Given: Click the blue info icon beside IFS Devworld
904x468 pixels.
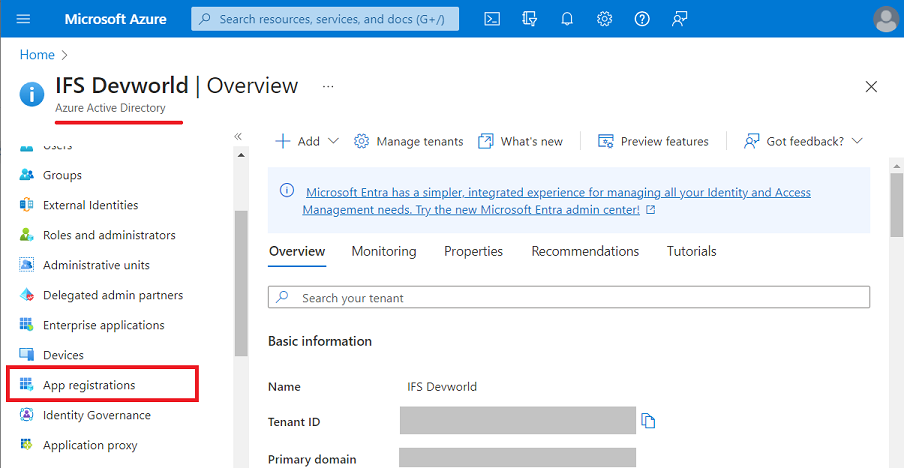Looking at the screenshot, I should pos(32,94).
